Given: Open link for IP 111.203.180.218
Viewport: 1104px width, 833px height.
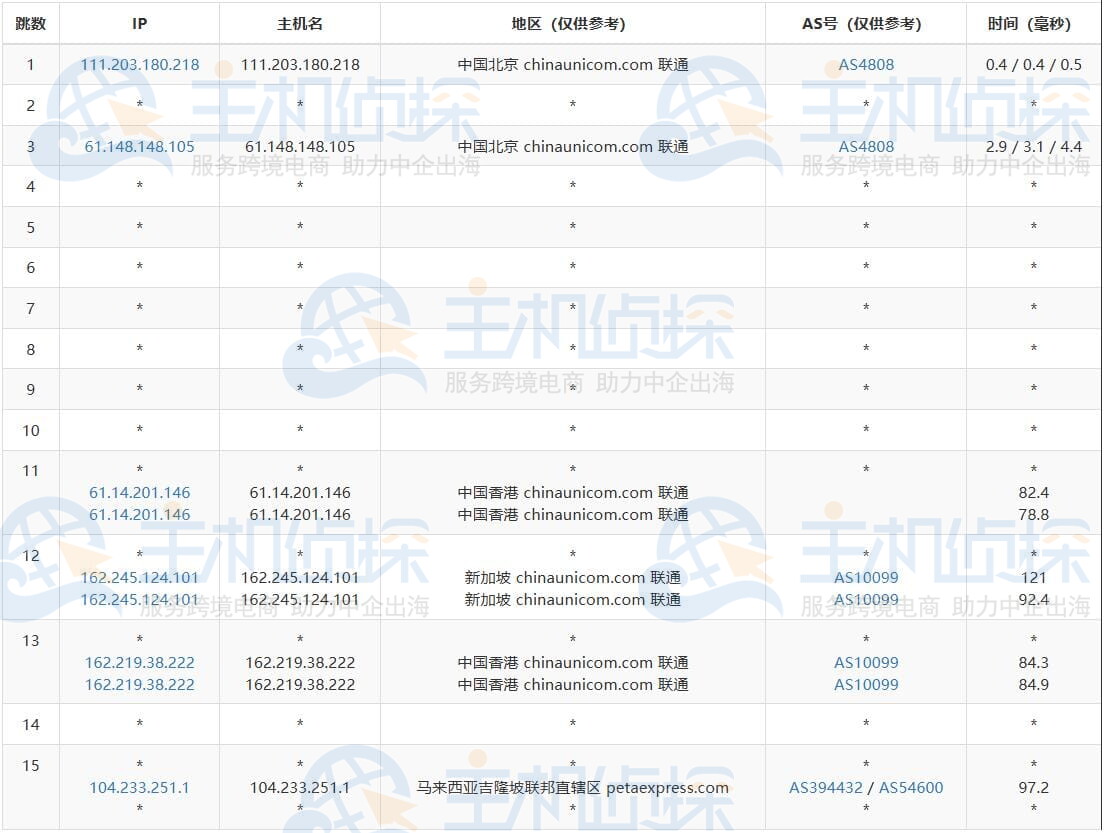Looking at the screenshot, I should click(x=139, y=64).
